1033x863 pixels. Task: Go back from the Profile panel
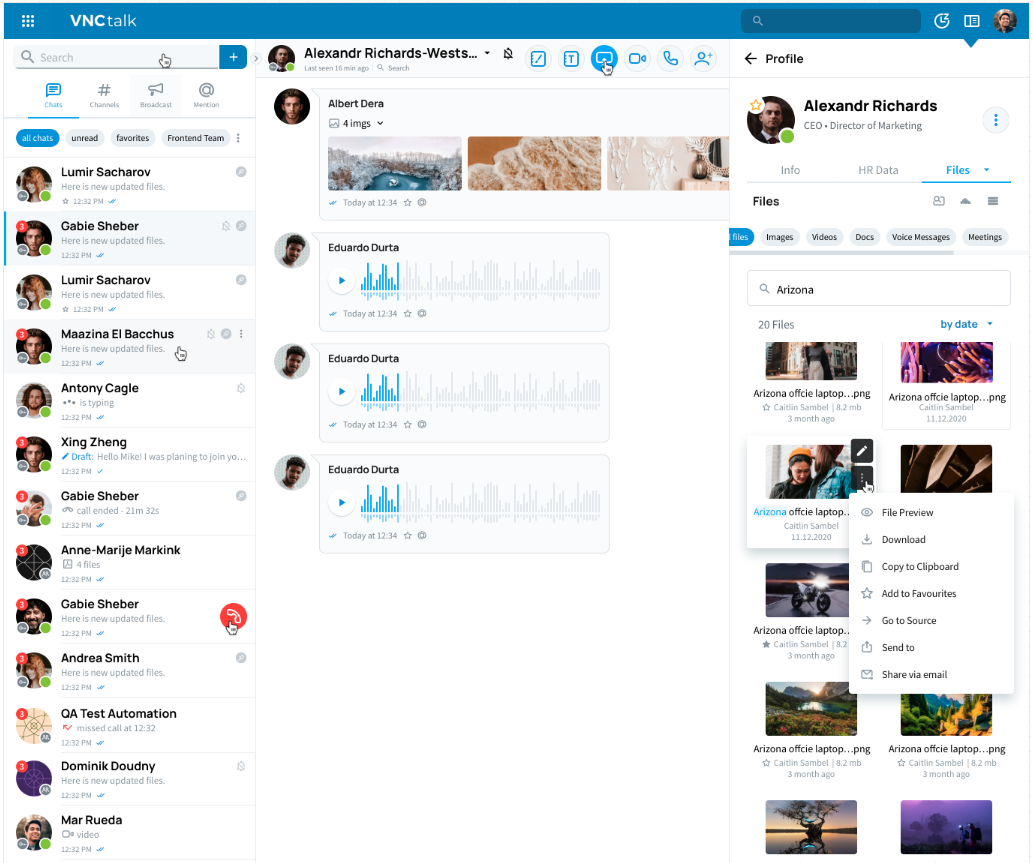[x=751, y=59]
